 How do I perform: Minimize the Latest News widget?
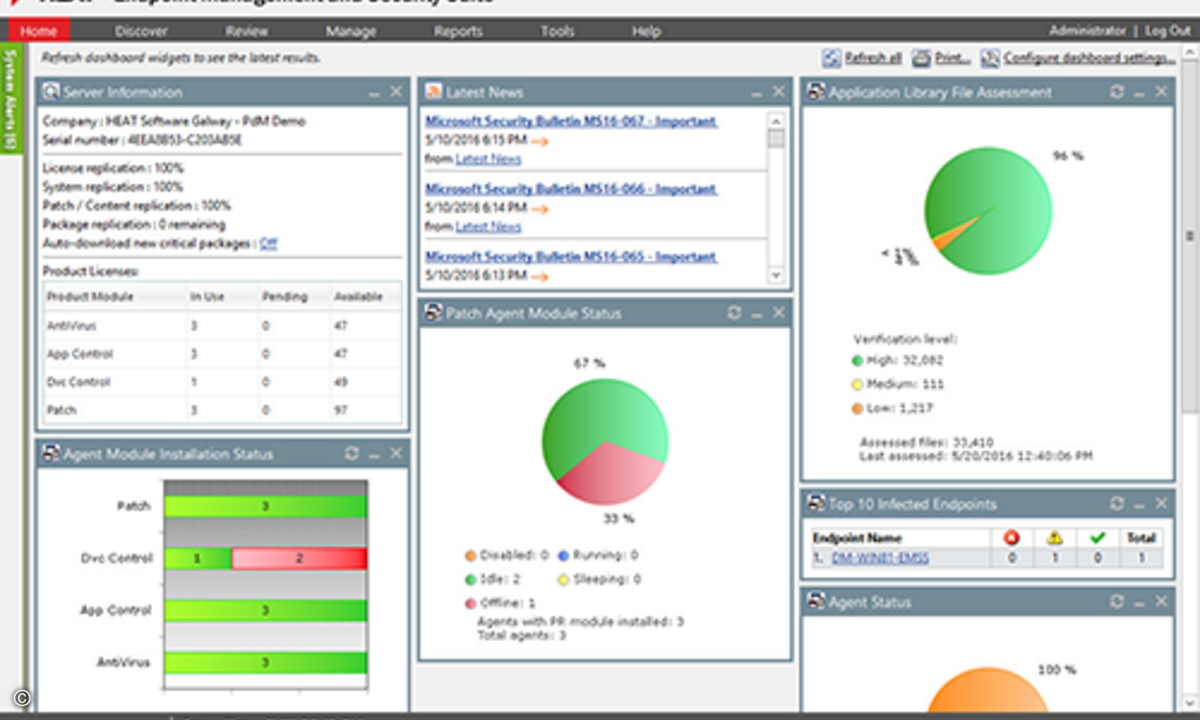coord(756,92)
